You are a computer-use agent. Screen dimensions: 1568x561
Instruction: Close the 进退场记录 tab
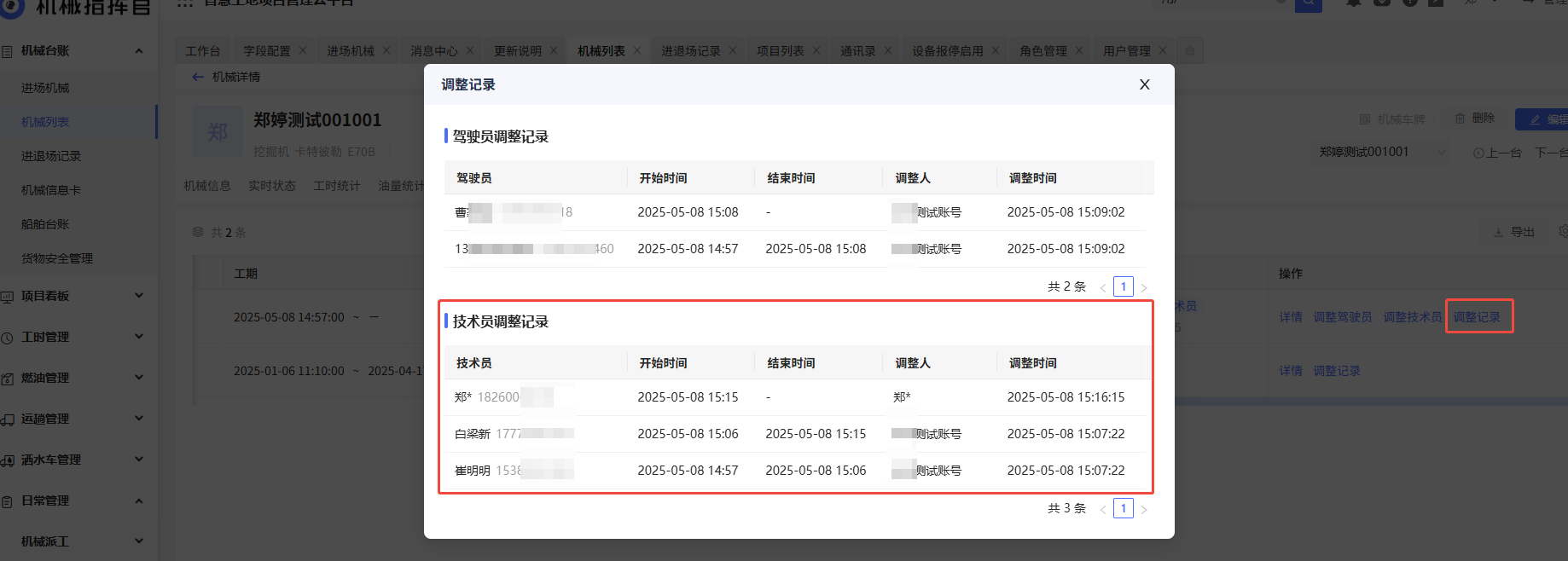733,50
